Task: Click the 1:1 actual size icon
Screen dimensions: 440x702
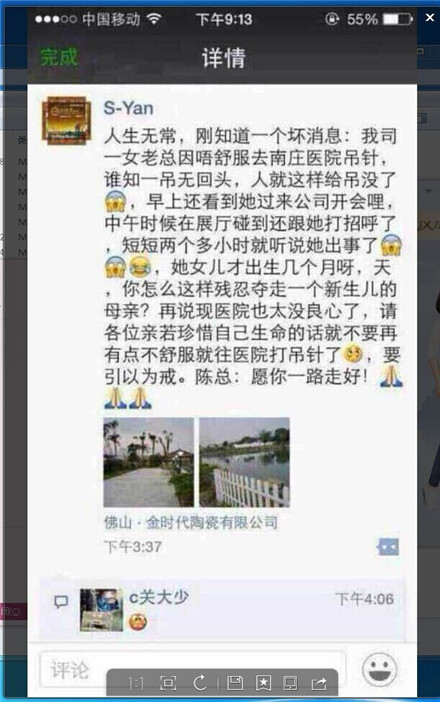Action: tap(136, 683)
